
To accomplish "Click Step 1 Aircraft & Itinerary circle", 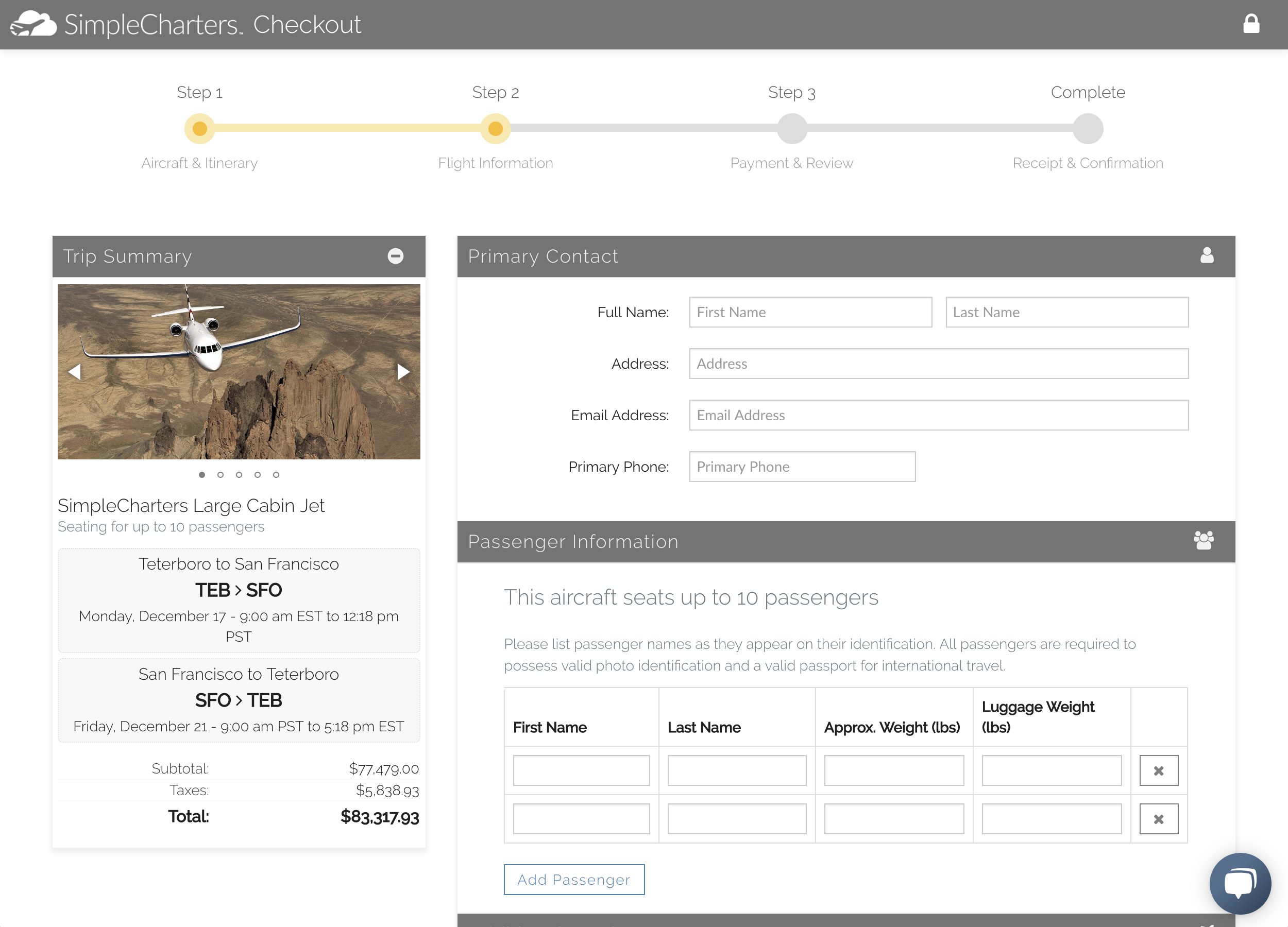I will click(x=199, y=128).
